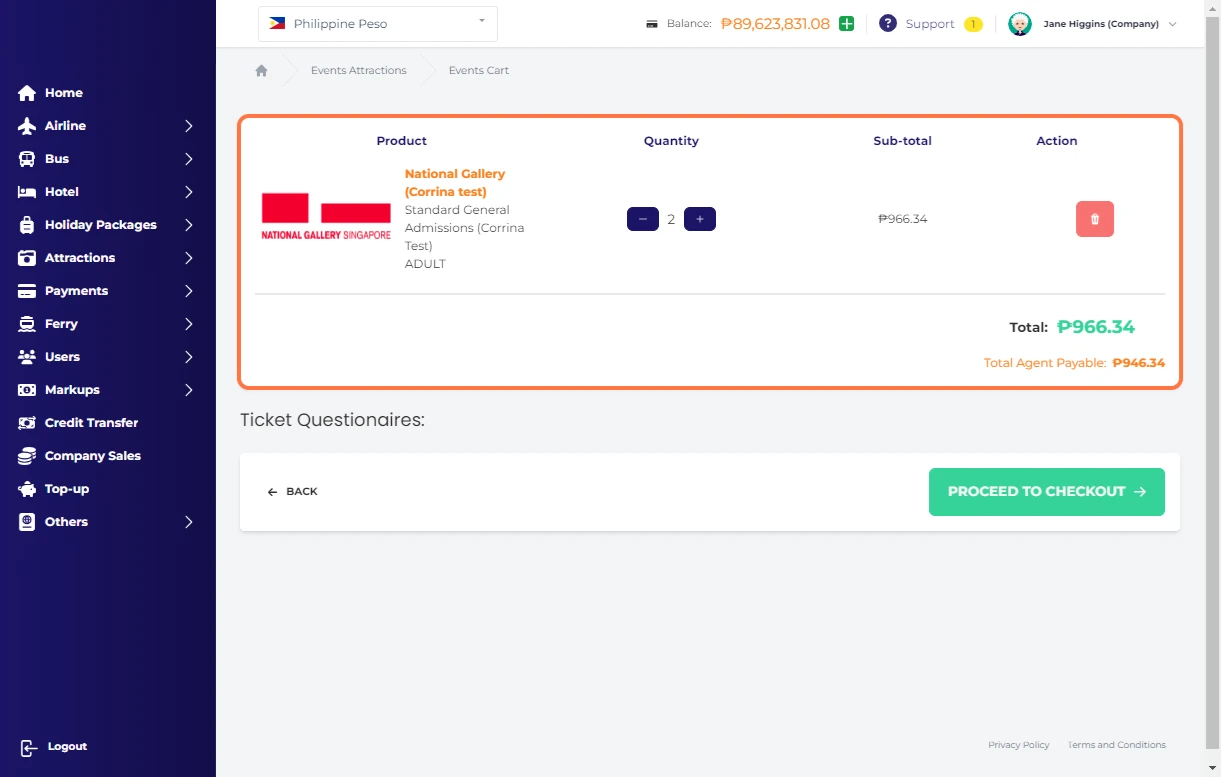
Task: Increase ticket quantity with plus button
Action: click(699, 219)
